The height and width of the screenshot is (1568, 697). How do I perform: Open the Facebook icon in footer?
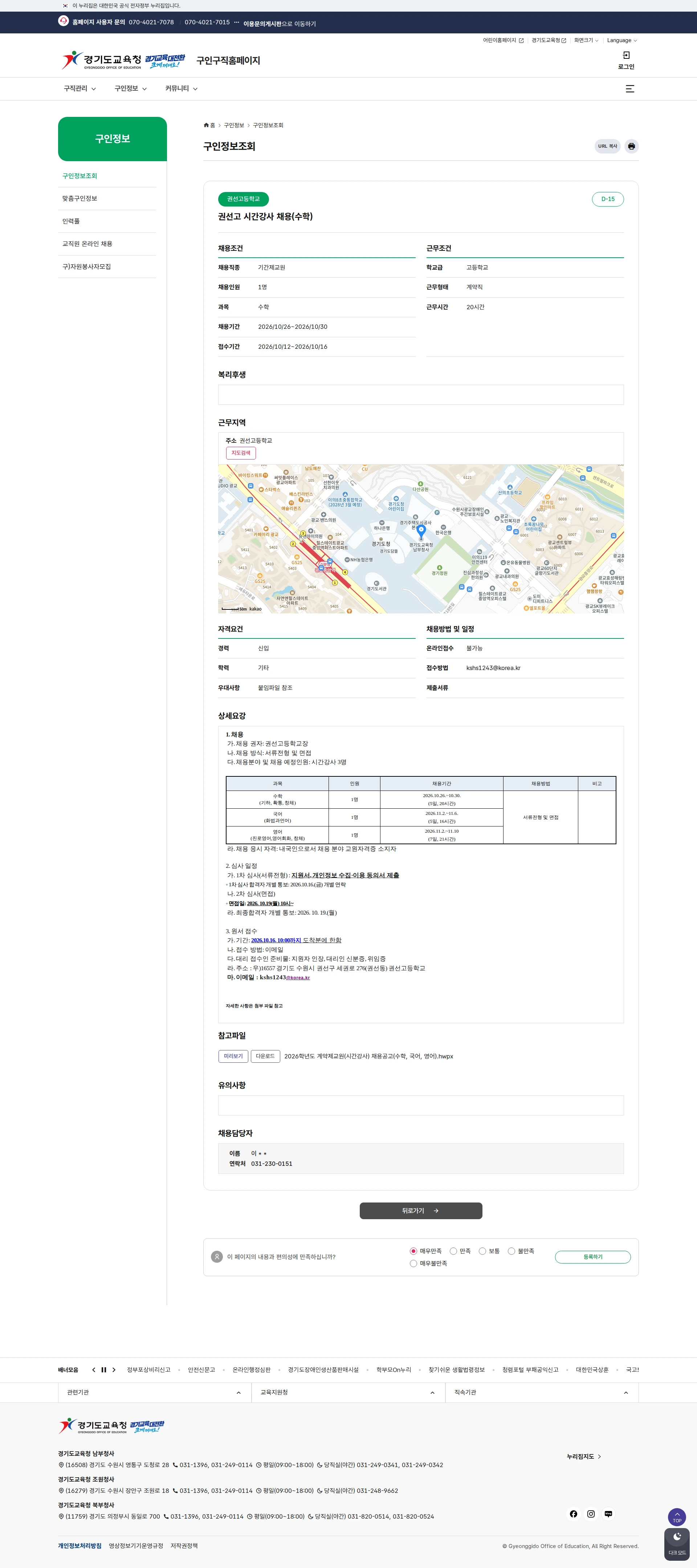pos(574,1514)
